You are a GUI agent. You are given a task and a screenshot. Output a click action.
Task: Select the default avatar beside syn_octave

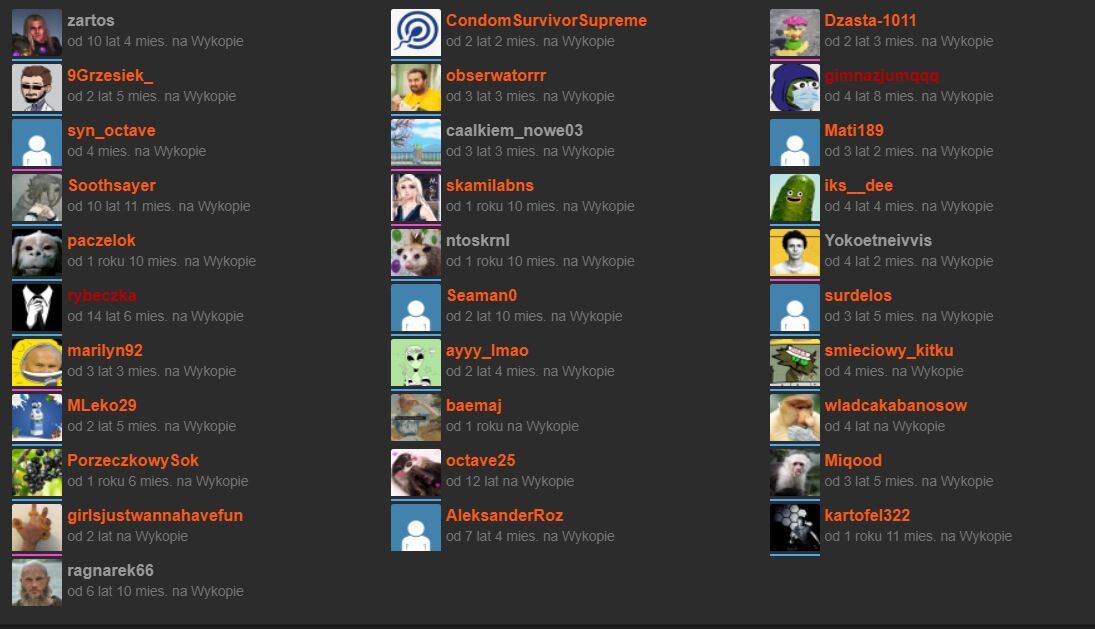[36, 143]
